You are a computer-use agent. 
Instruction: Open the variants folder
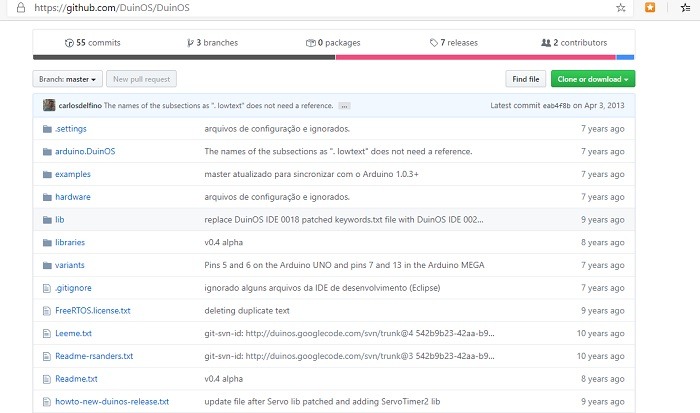[x=70, y=266]
